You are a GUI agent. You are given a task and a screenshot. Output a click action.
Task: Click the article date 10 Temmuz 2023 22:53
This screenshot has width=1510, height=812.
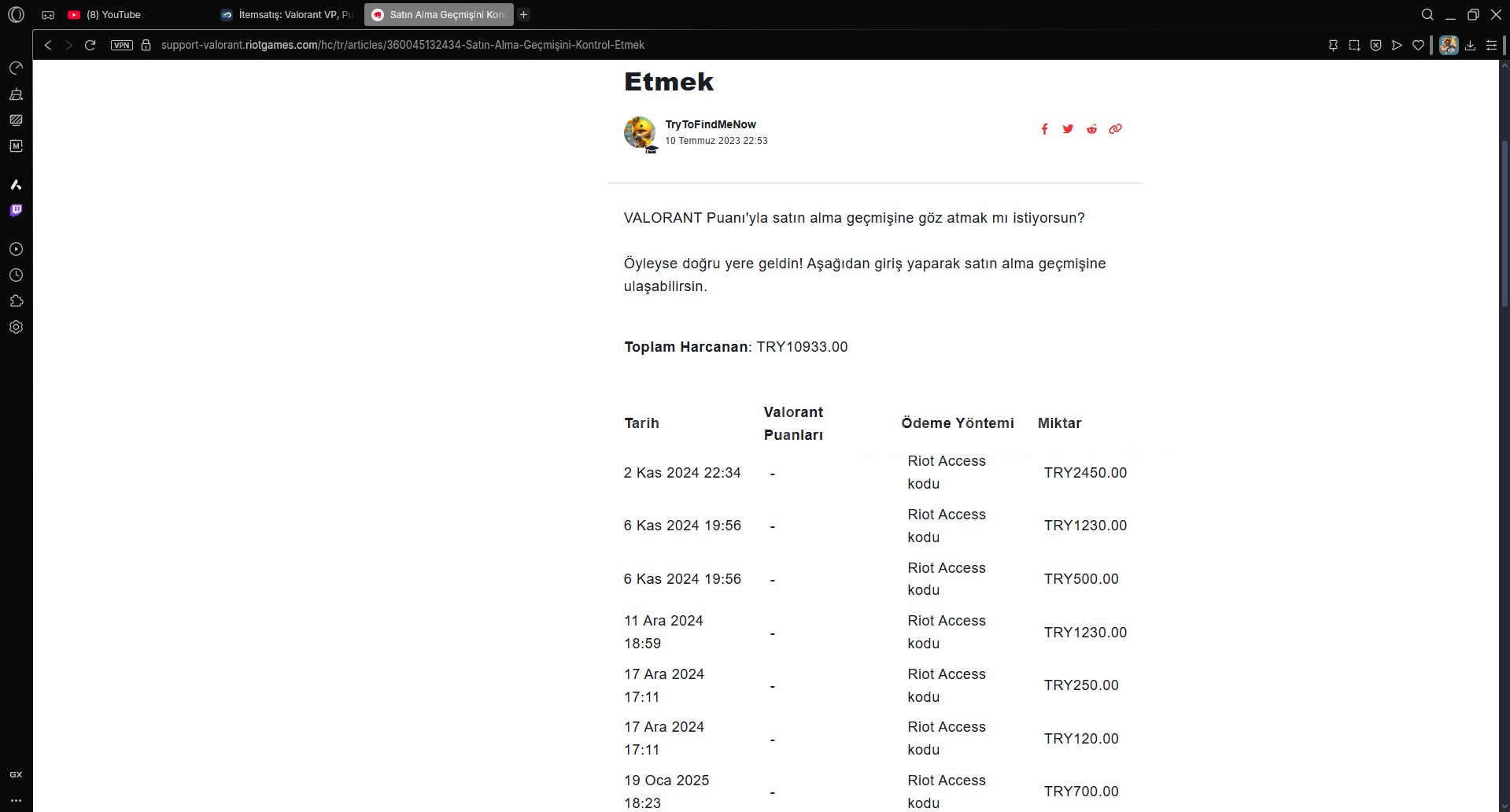pos(716,141)
